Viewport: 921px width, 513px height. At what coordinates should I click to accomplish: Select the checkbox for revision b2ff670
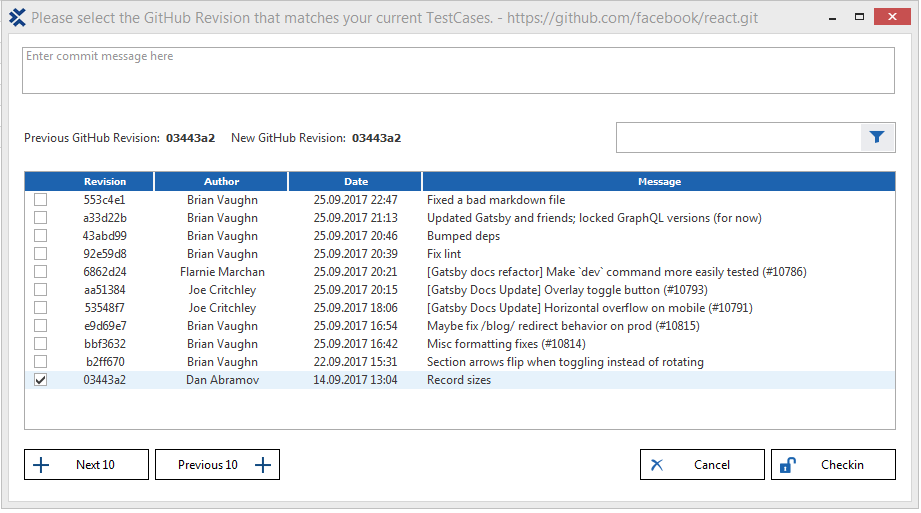coord(41,362)
